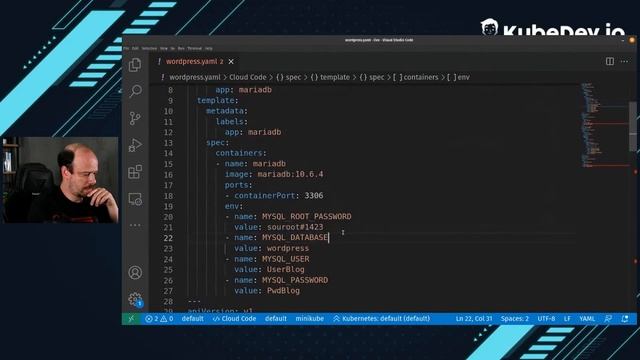
Task: Click the feedback icon in status bar
Action: pos(608,319)
